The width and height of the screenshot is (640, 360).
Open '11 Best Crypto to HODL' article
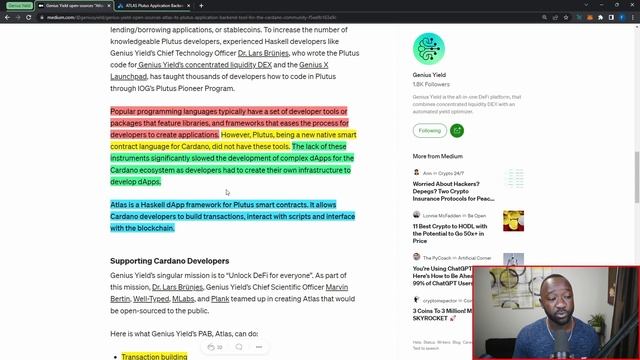(450, 233)
